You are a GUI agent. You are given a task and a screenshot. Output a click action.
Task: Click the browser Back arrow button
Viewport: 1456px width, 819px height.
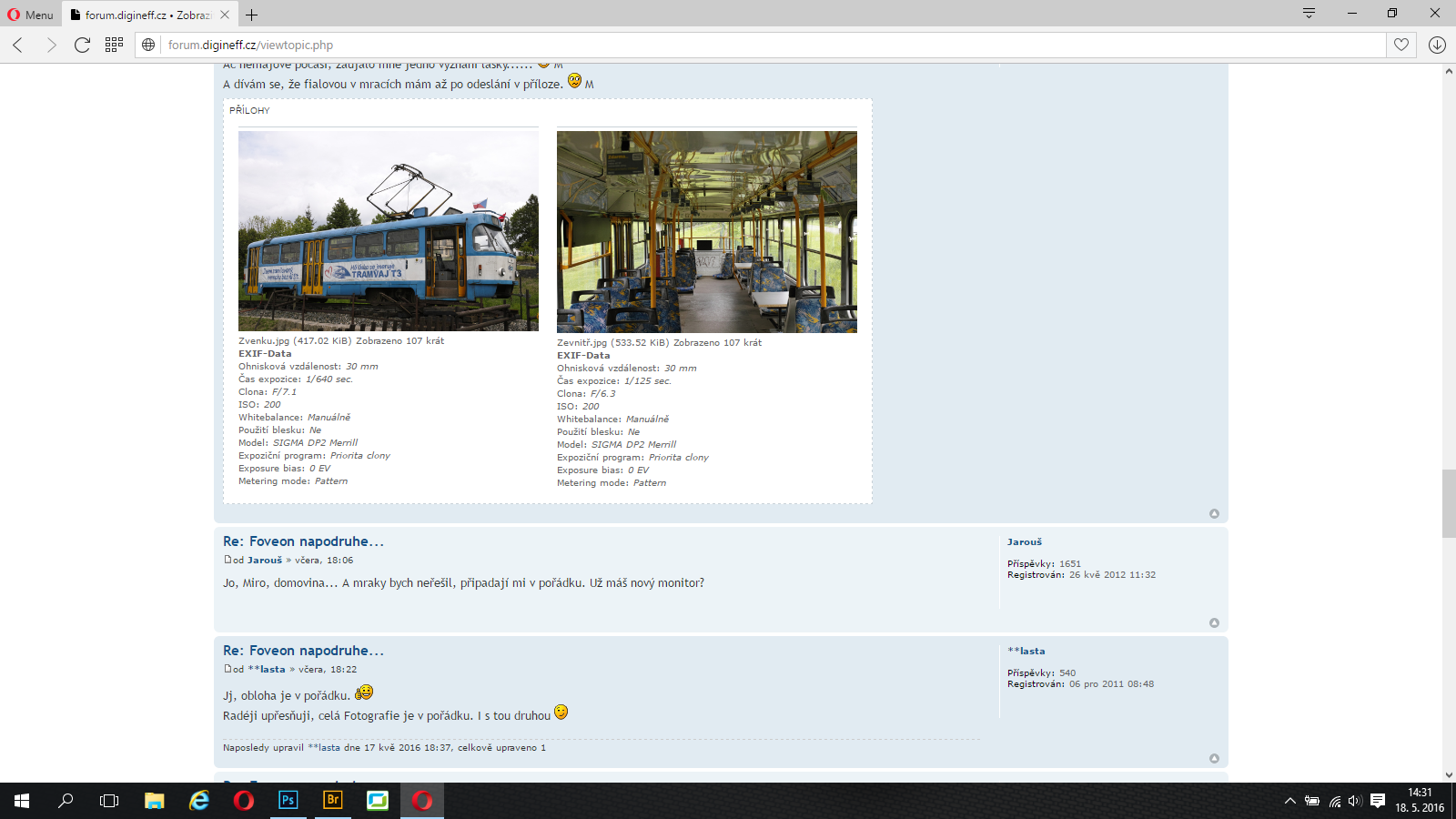18,45
